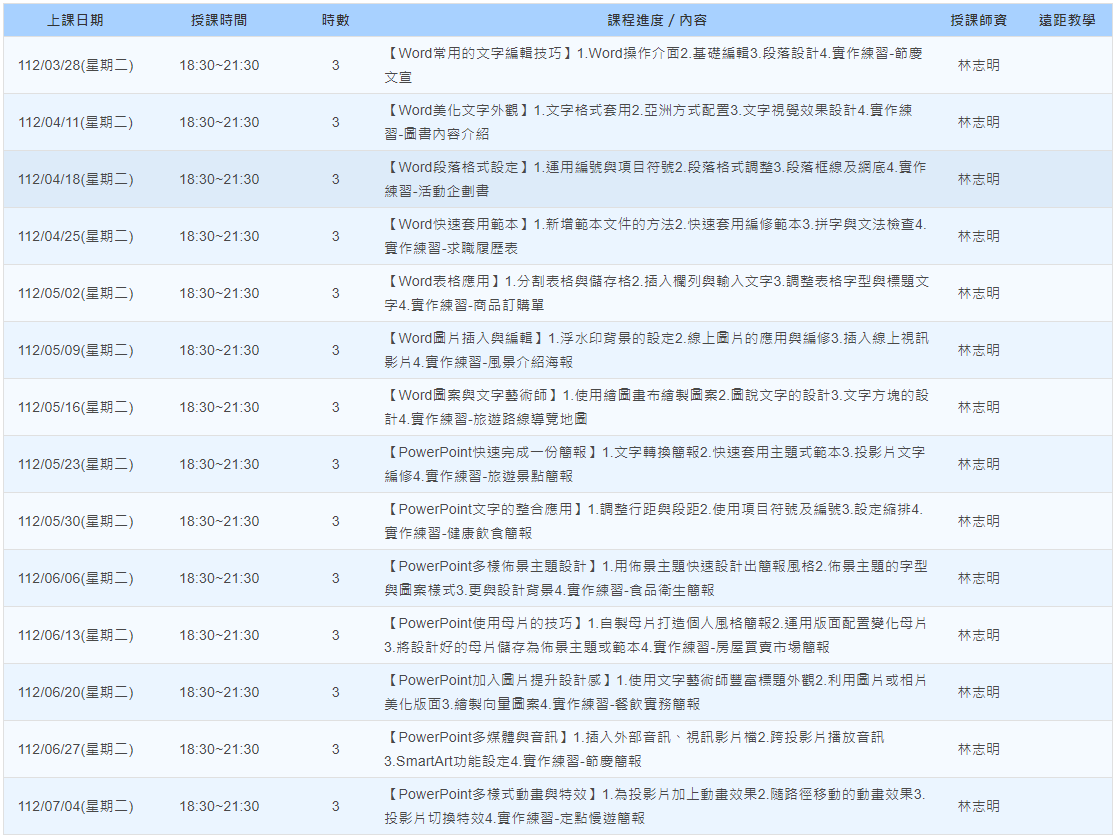
Task: Click 林志明 in the 112/03/28 row
Action: pos(978,65)
